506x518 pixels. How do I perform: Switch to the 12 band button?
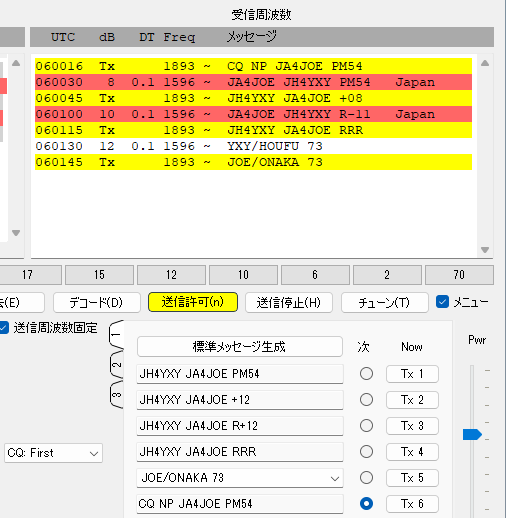(171, 275)
